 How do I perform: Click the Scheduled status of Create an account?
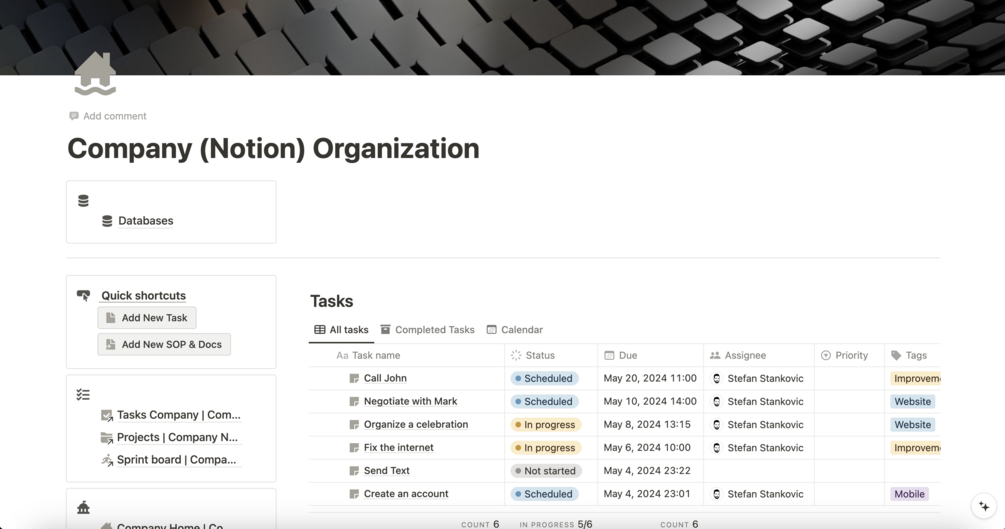(545, 494)
